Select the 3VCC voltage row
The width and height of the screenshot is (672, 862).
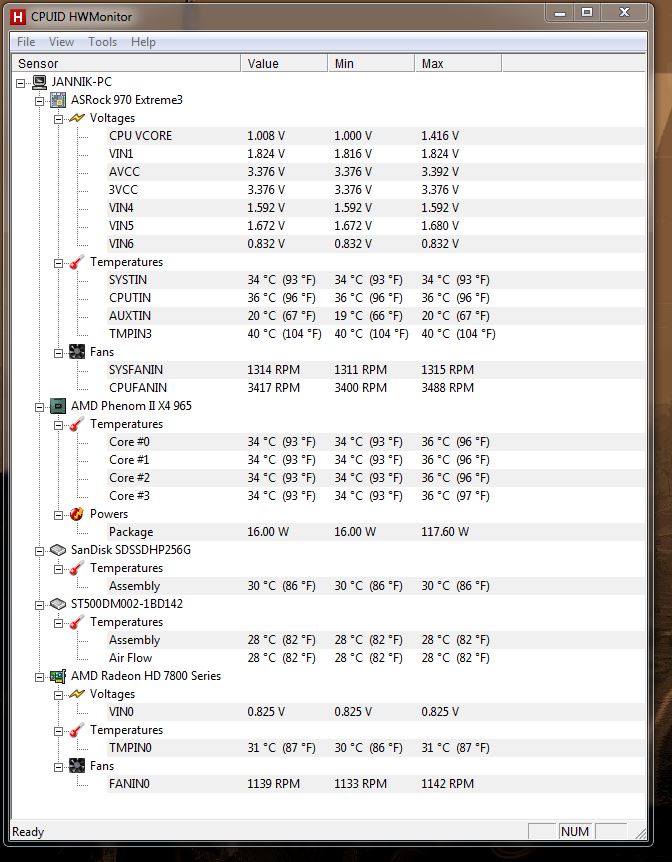[x=376, y=190]
